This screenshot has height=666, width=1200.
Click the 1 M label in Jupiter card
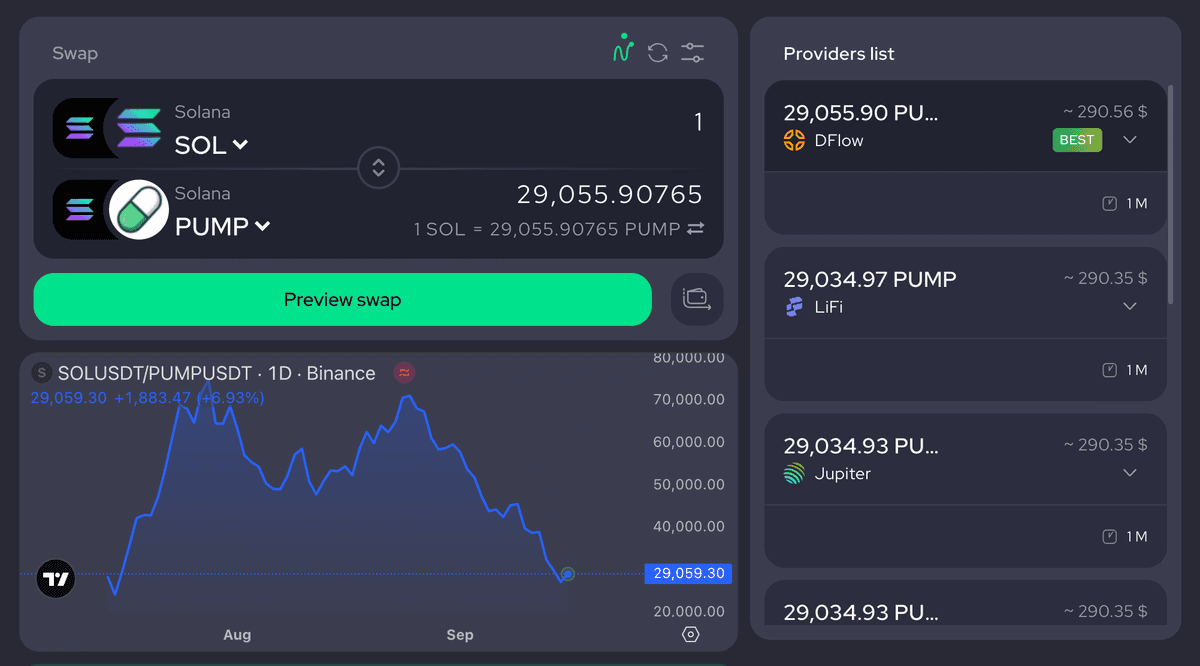pos(1137,537)
